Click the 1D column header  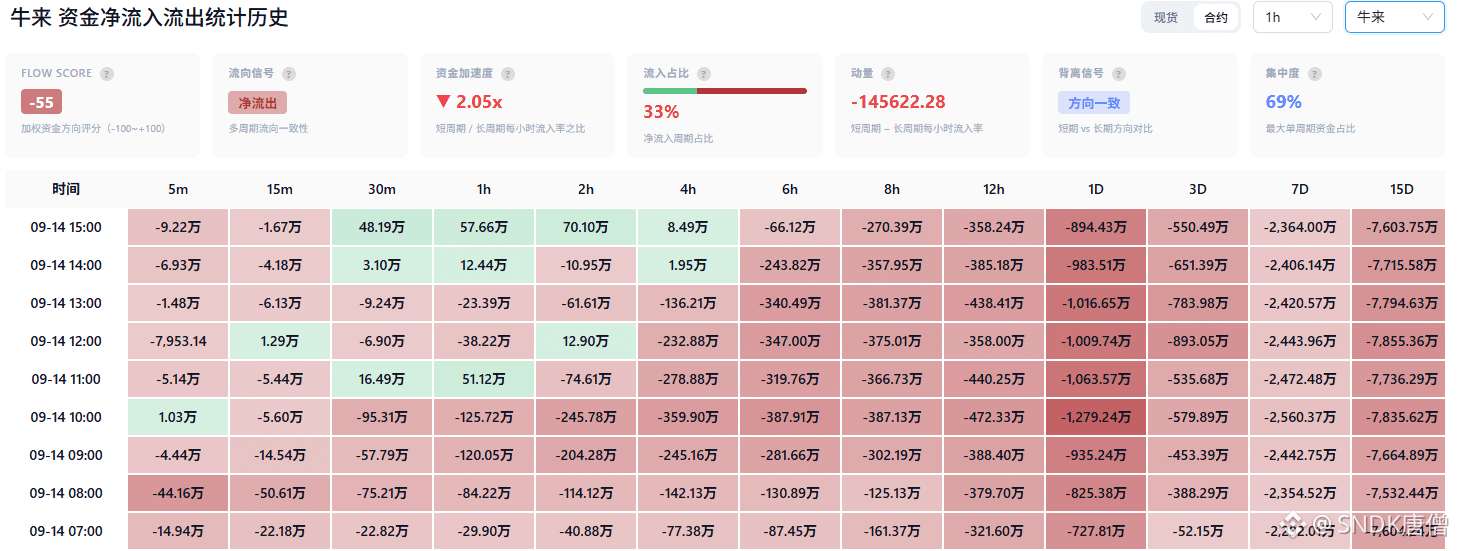coord(1096,189)
